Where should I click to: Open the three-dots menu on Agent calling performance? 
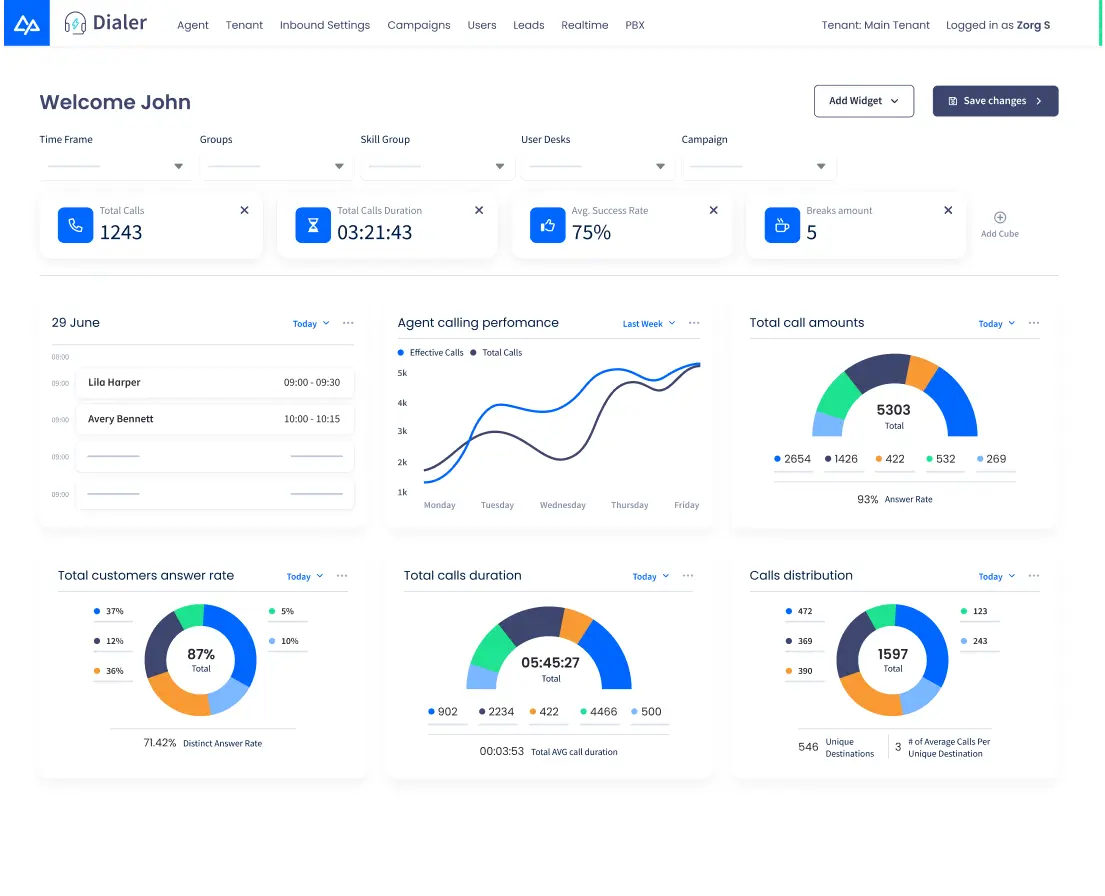pos(694,323)
